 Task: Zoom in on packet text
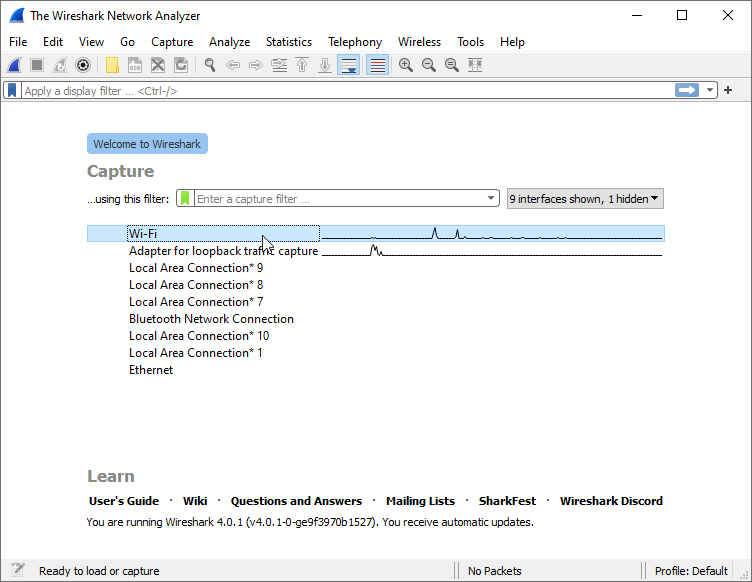point(405,65)
